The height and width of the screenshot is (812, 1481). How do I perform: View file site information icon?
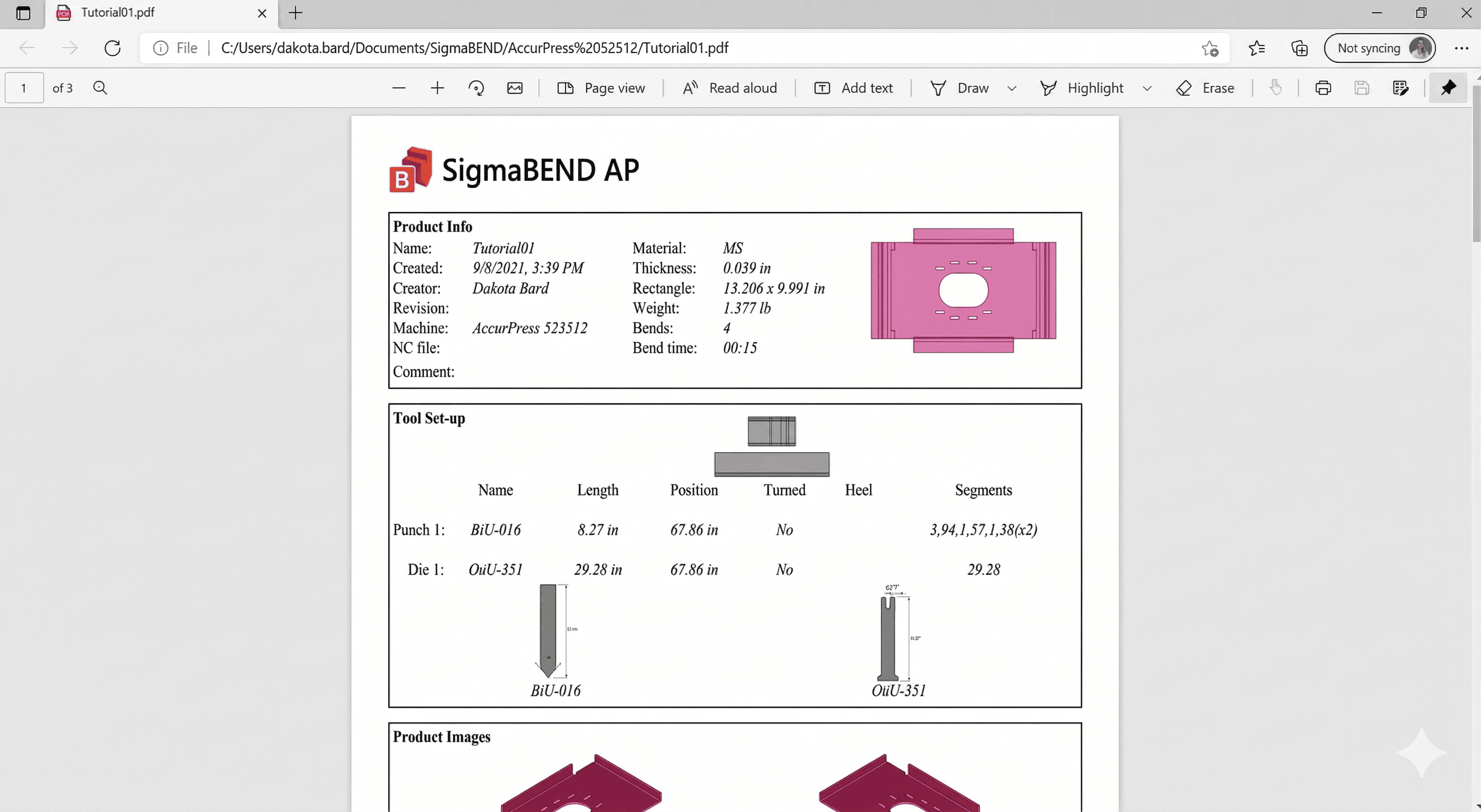160,48
